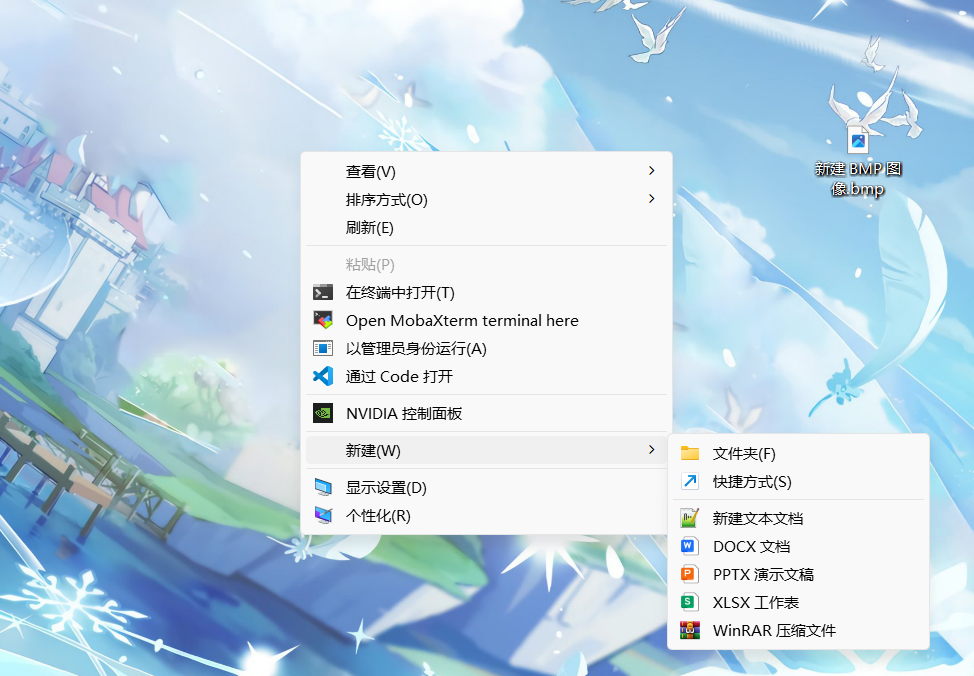
Task: Click the 新建 BMP 图像.bmp file name label
Action: pyautogui.click(x=858, y=178)
